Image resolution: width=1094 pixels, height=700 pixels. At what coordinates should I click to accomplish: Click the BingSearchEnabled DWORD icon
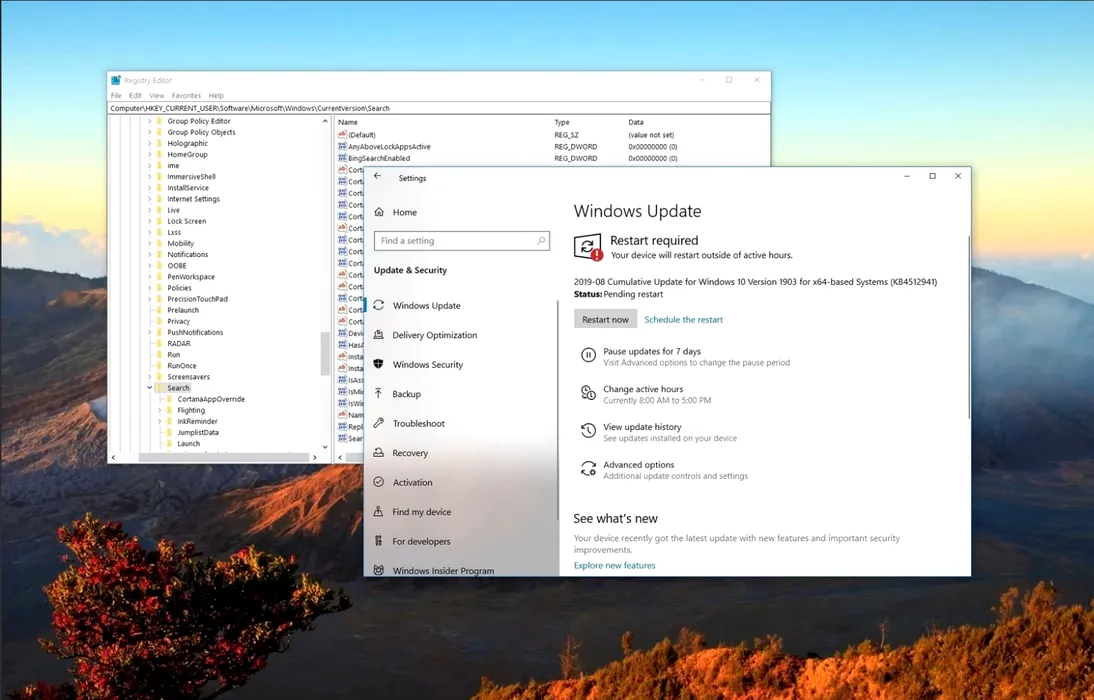(x=342, y=158)
